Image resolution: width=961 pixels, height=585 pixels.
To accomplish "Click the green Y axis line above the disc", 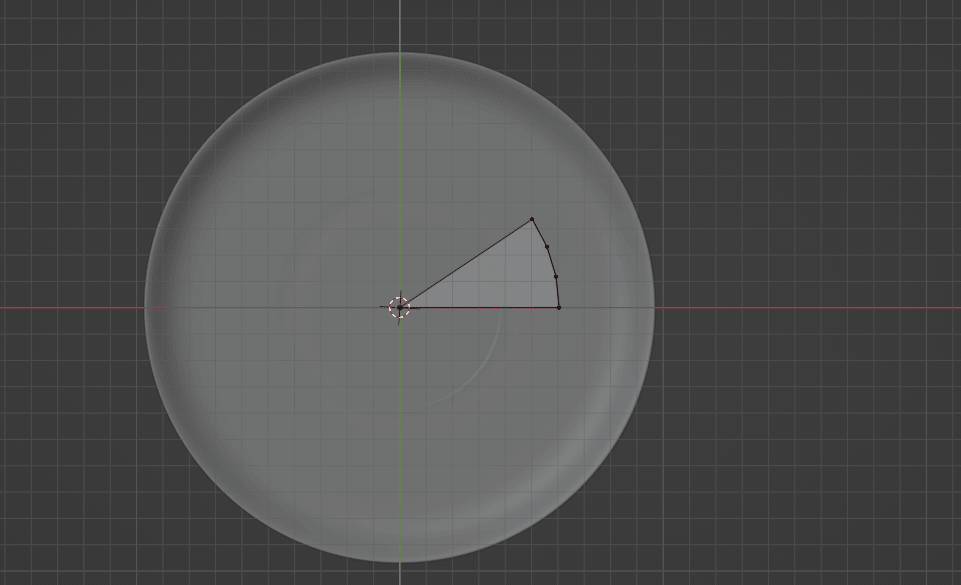I will tap(401, 25).
